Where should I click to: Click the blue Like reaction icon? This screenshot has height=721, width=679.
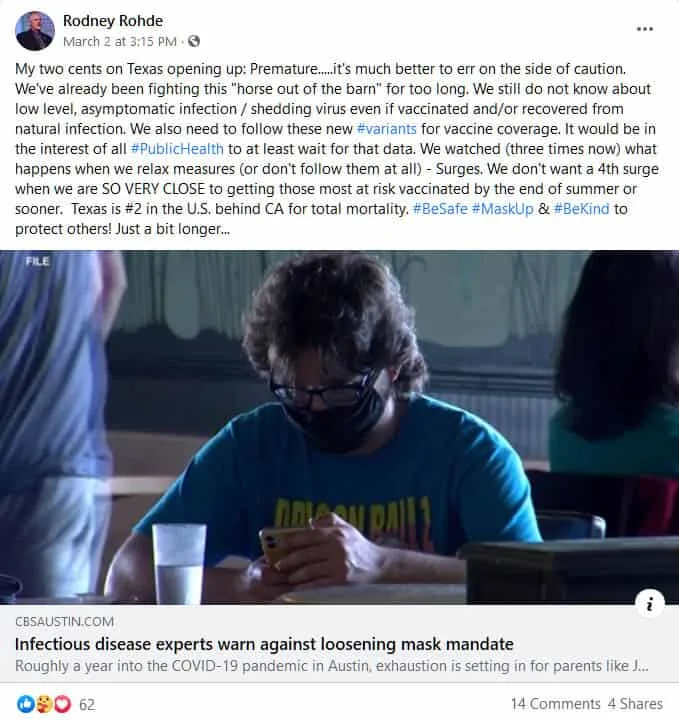(26, 704)
